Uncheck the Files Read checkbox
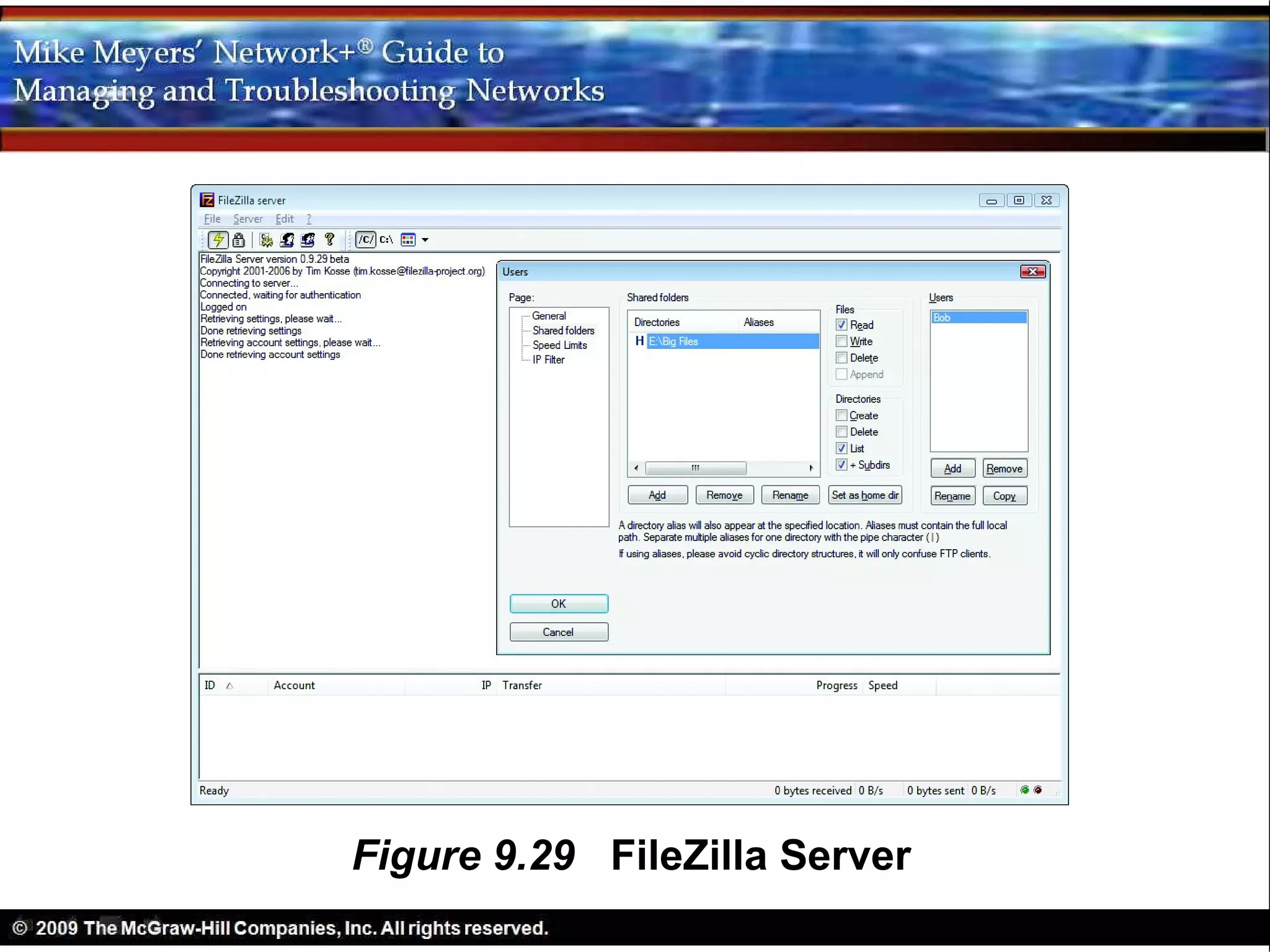The width and height of the screenshot is (1270, 952). tap(841, 325)
